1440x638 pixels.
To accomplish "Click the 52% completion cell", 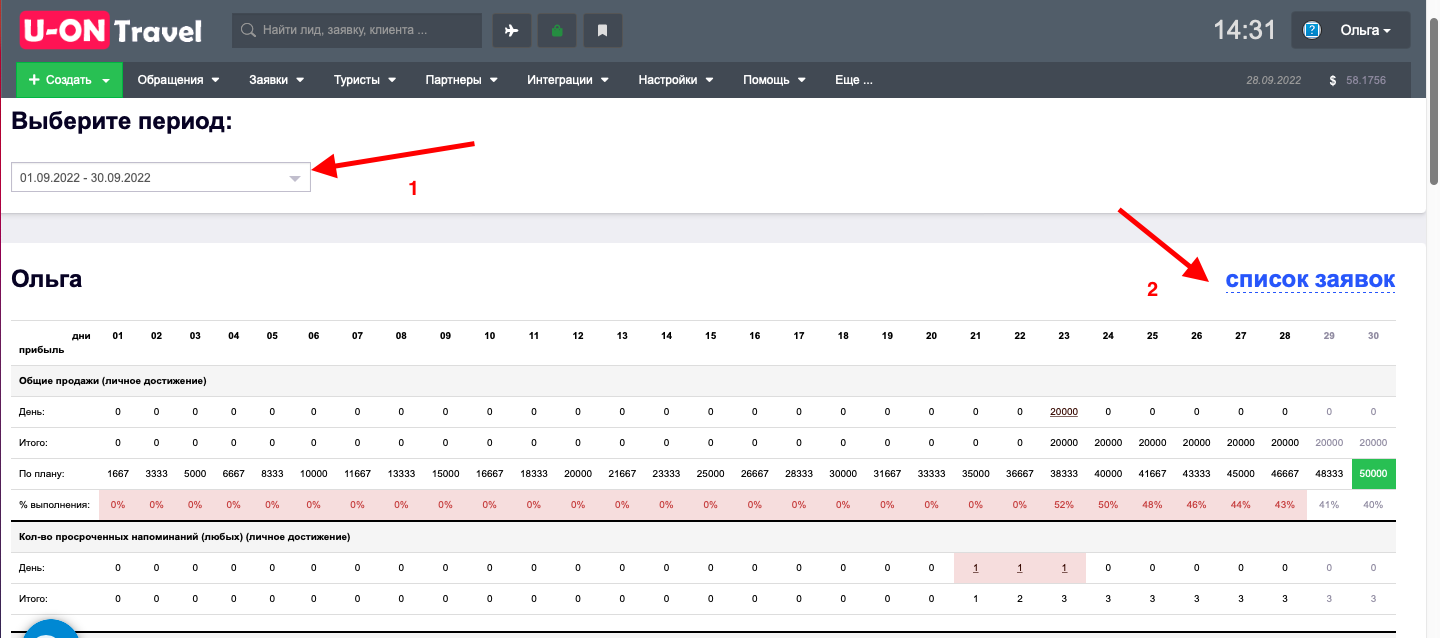I will (x=1064, y=505).
